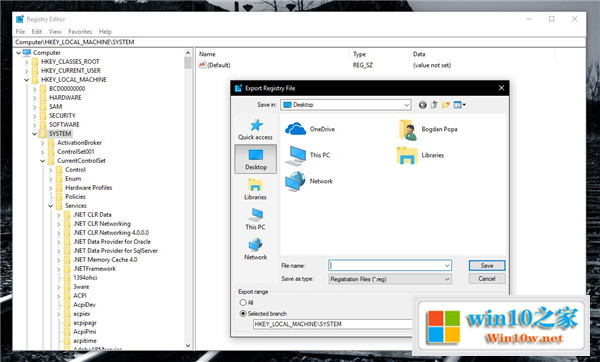Expand the HKEY_CLASSES_ROOT tree node
This screenshot has width=600, height=362.
point(26,62)
